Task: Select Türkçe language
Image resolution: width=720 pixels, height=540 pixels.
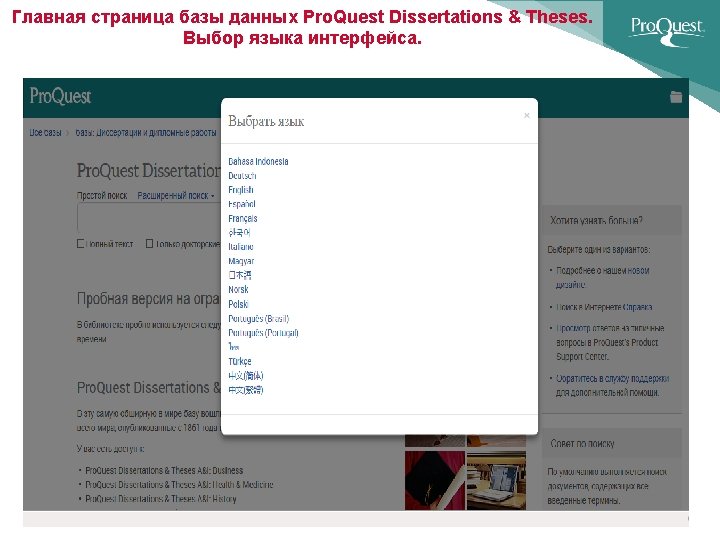Action: (x=240, y=361)
